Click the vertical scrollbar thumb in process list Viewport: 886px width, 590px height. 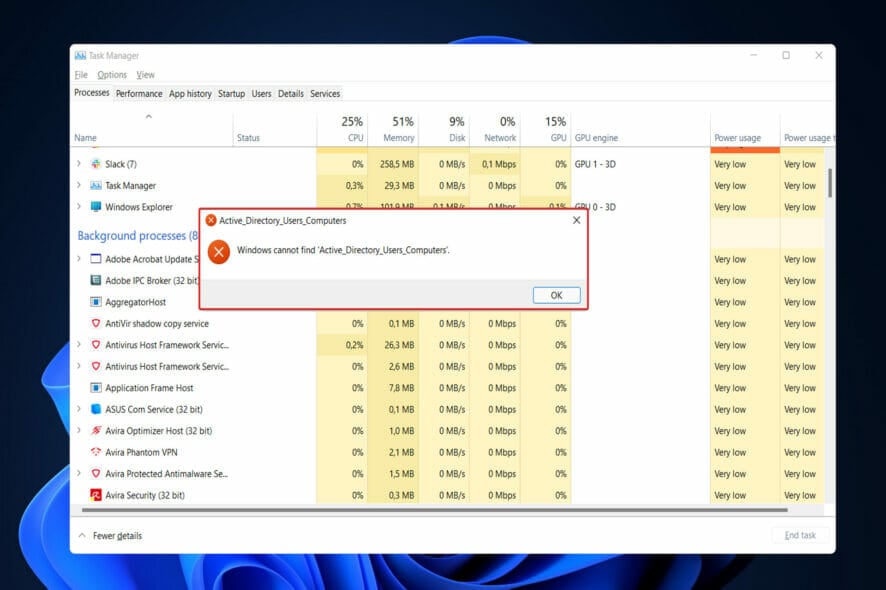829,183
